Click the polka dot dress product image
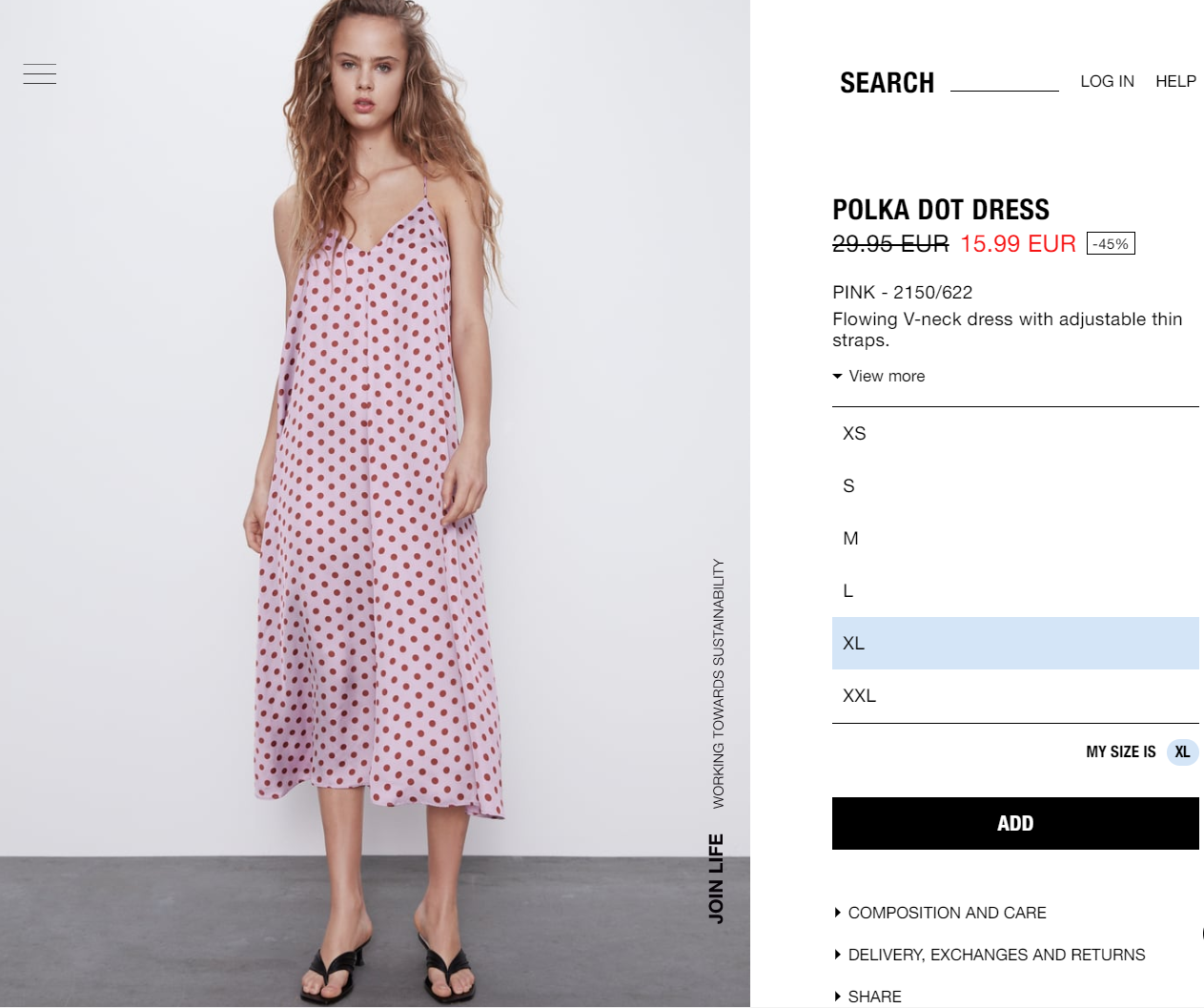This screenshot has height=1008, width=1204. pos(375,504)
